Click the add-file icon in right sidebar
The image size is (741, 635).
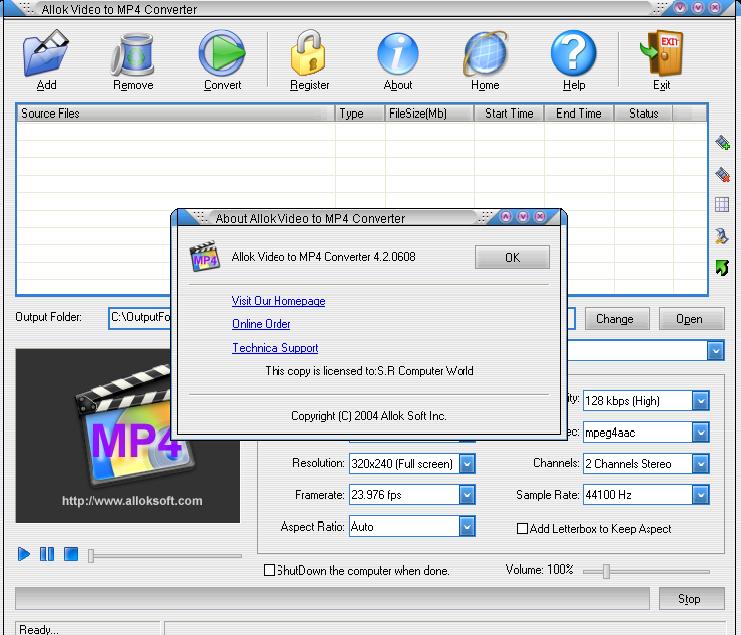(x=722, y=142)
